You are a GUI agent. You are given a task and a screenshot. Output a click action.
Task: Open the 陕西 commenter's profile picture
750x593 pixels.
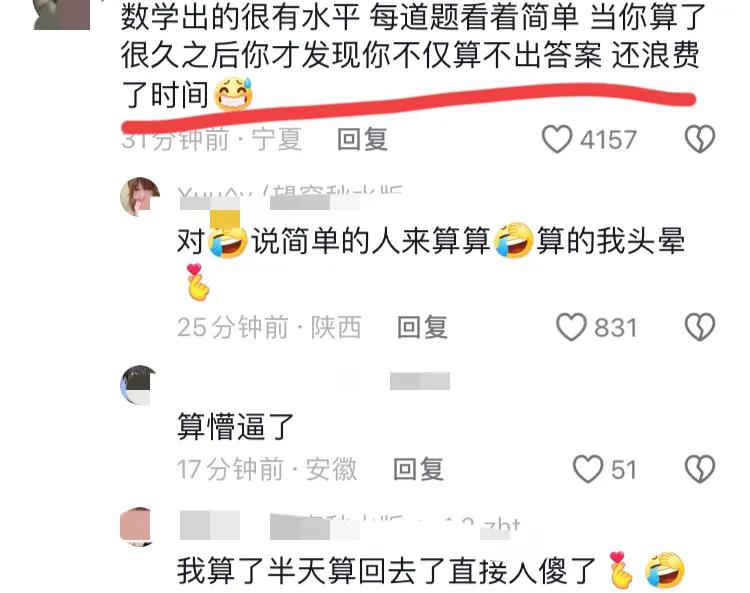point(140,197)
